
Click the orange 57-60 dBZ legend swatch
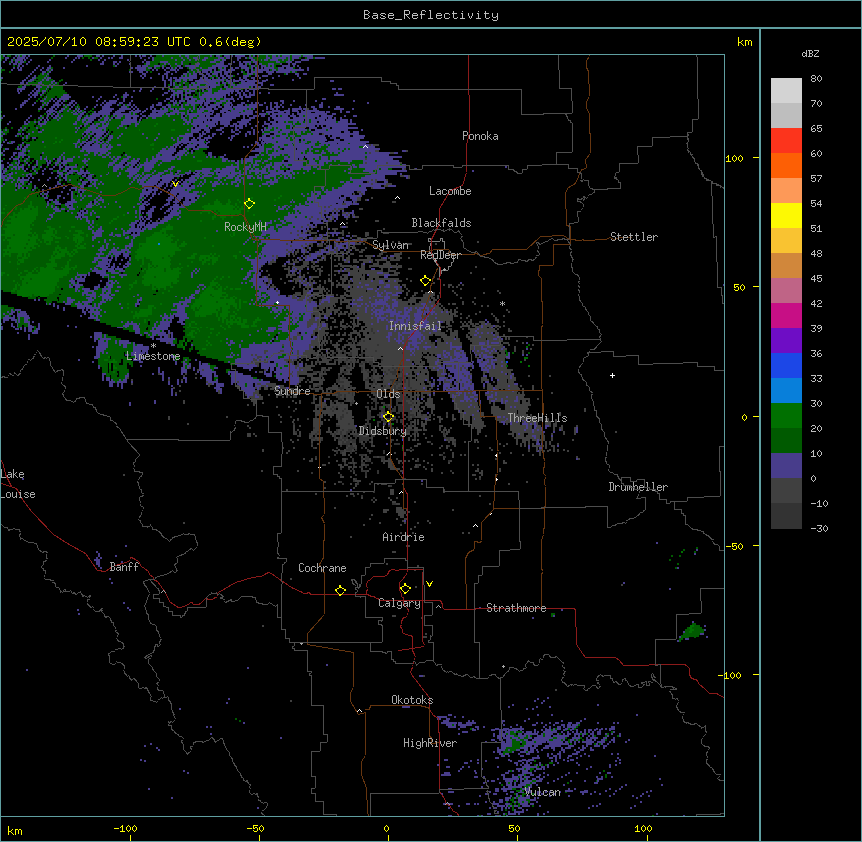coord(786,166)
